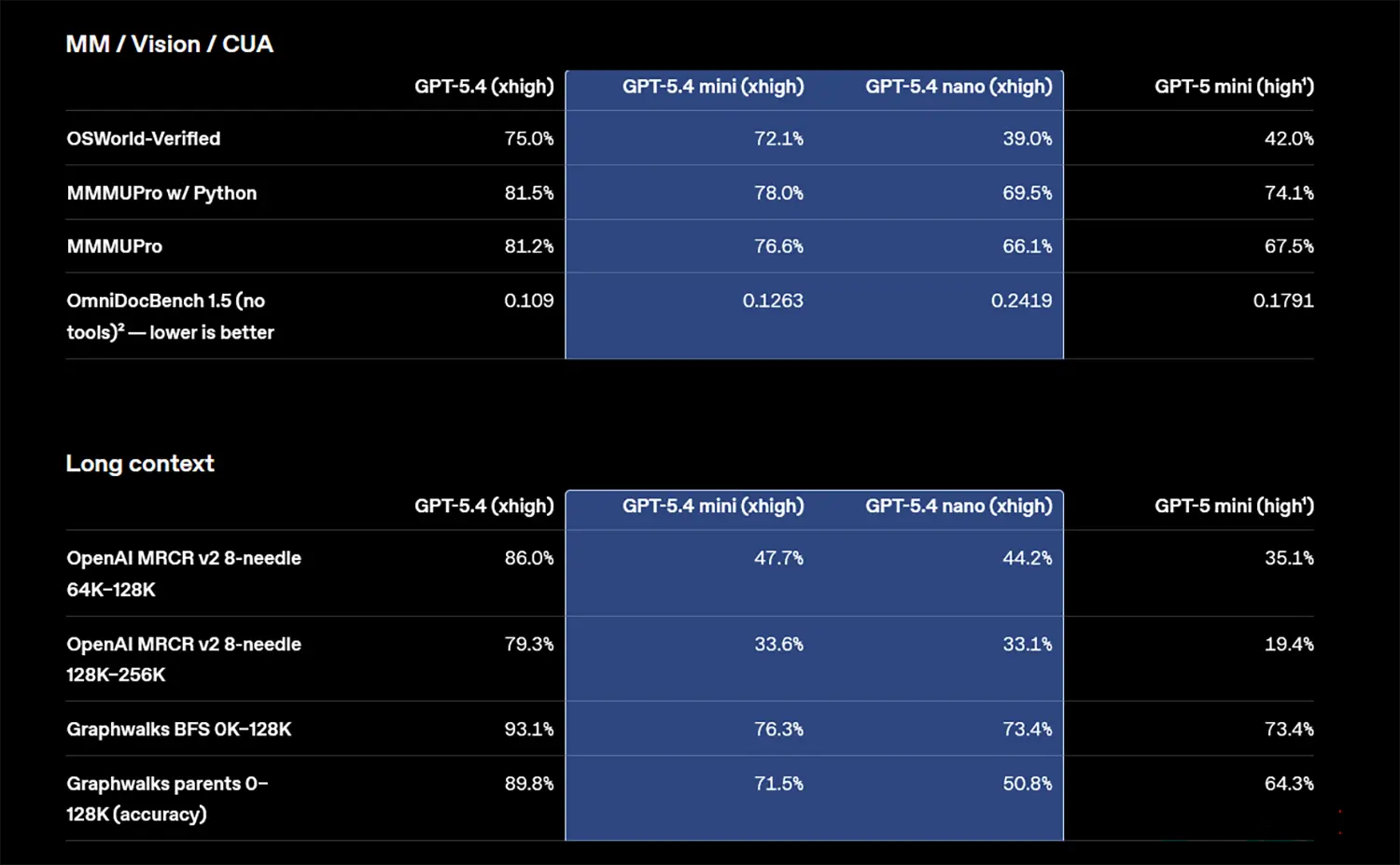Click the 86.0% MRCR score cell

(529, 558)
